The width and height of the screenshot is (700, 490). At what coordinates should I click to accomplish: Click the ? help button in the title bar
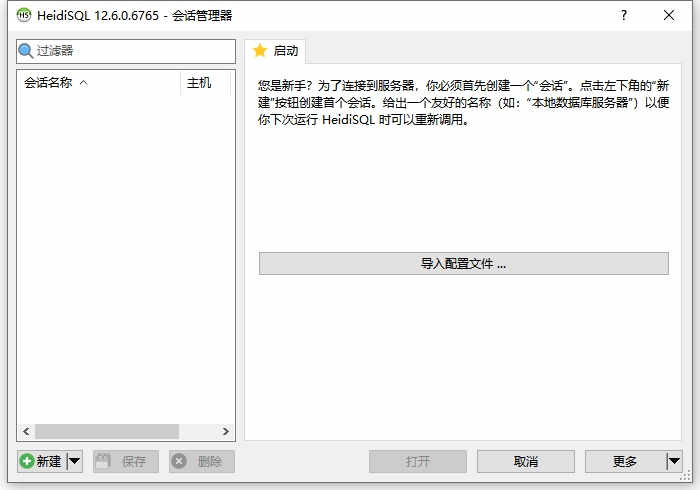click(624, 15)
